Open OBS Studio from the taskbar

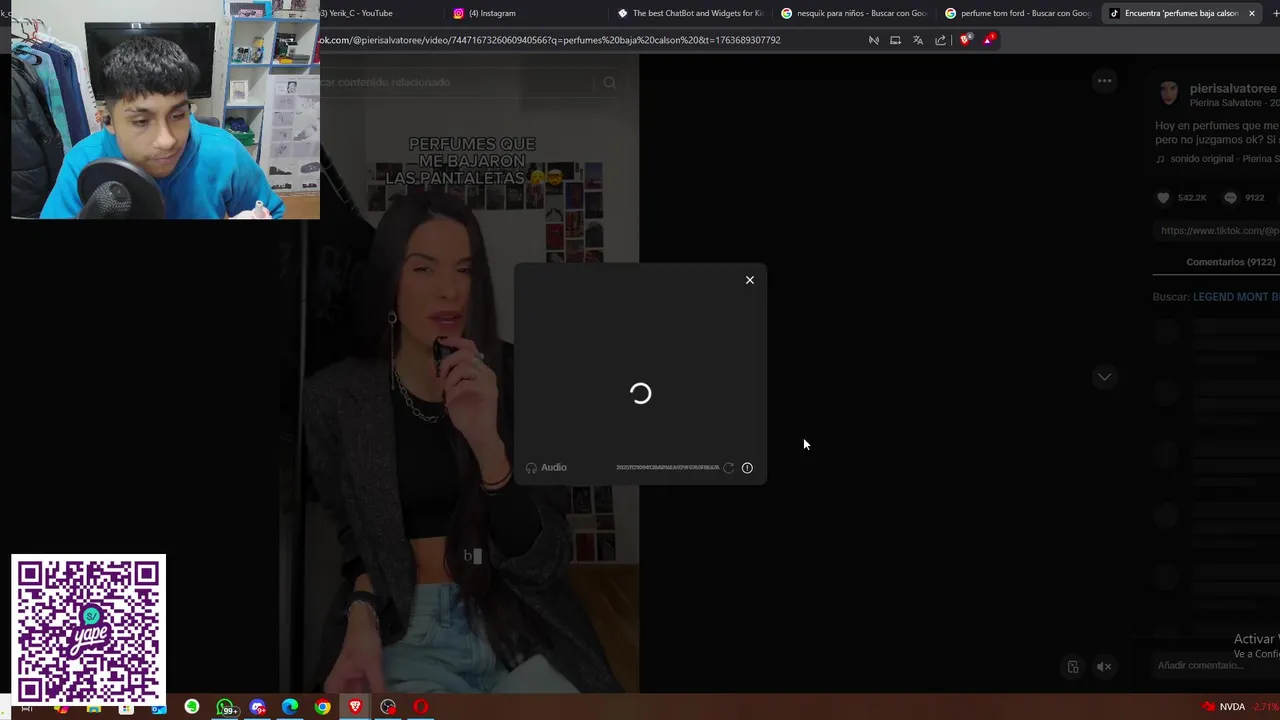388,707
